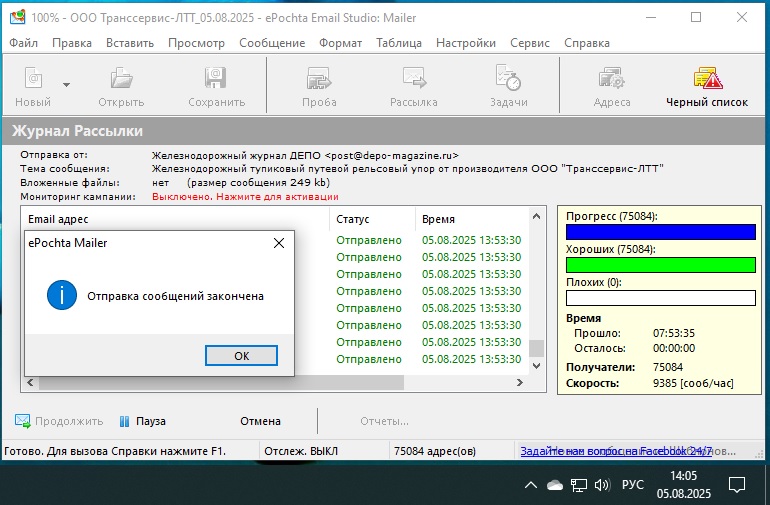Click the Пауза button
Screen dimensions: 770x505
pos(142,421)
